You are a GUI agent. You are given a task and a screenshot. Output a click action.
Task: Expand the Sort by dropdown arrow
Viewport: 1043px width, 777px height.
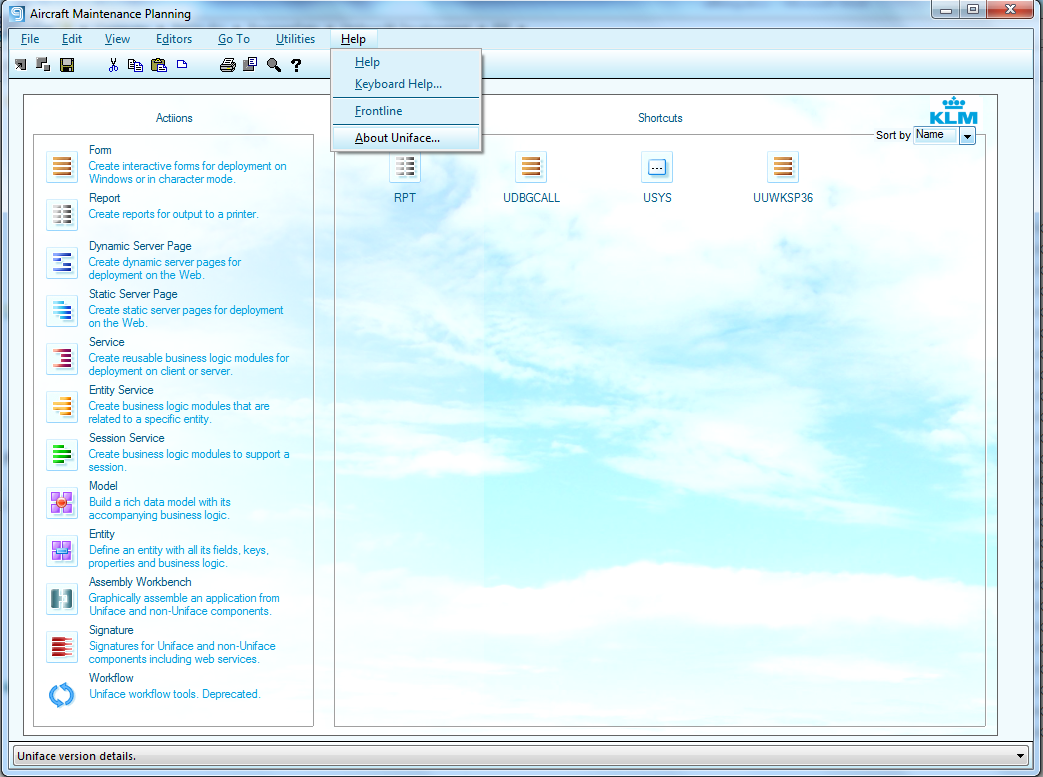[x=967, y=136]
